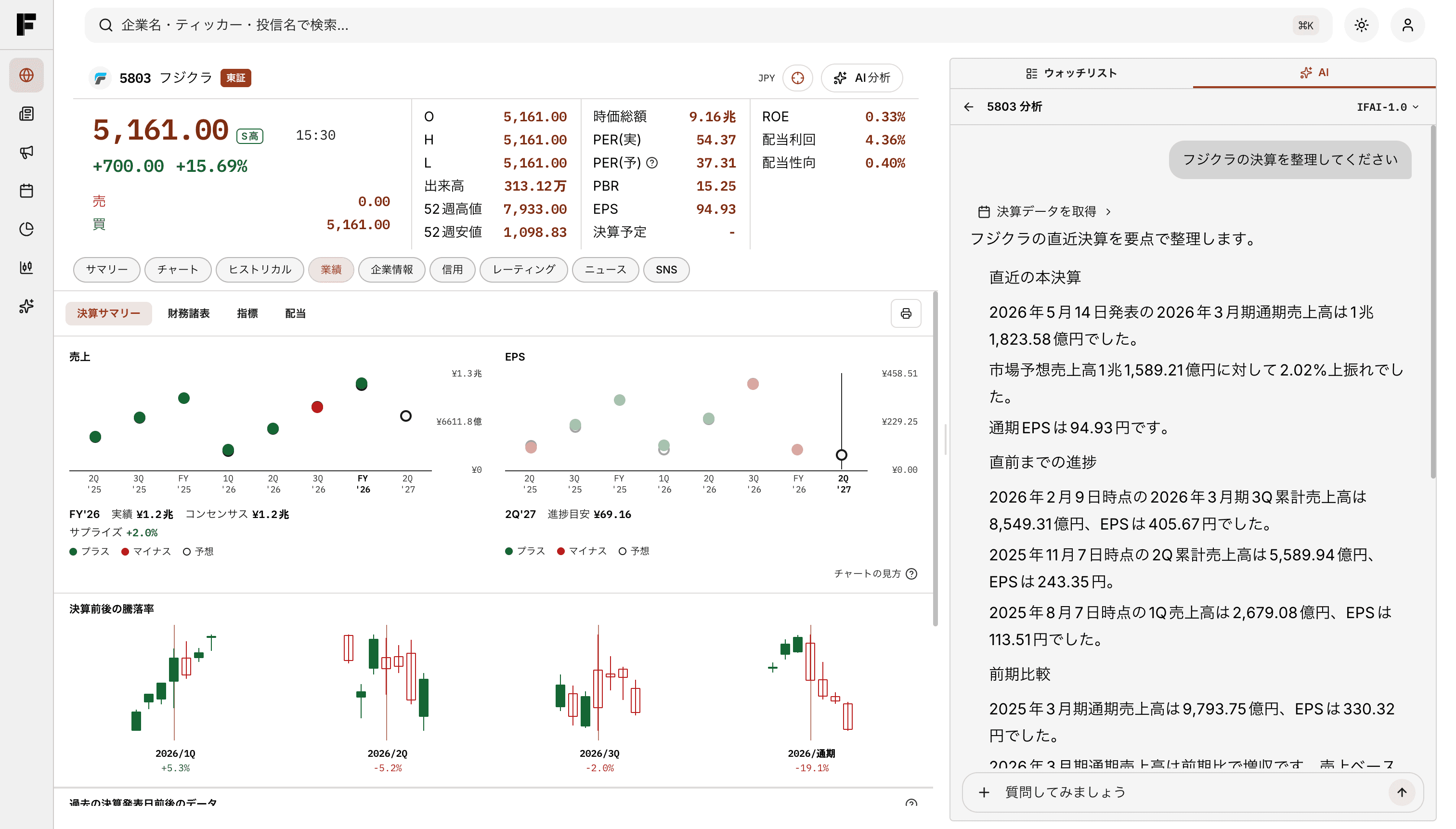
Task: Click the FY '26 sales chart dot
Action: pyautogui.click(x=361, y=384)
